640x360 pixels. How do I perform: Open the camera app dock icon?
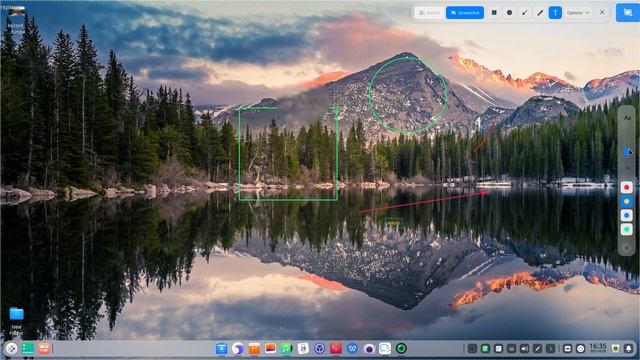tap(369, 349)
